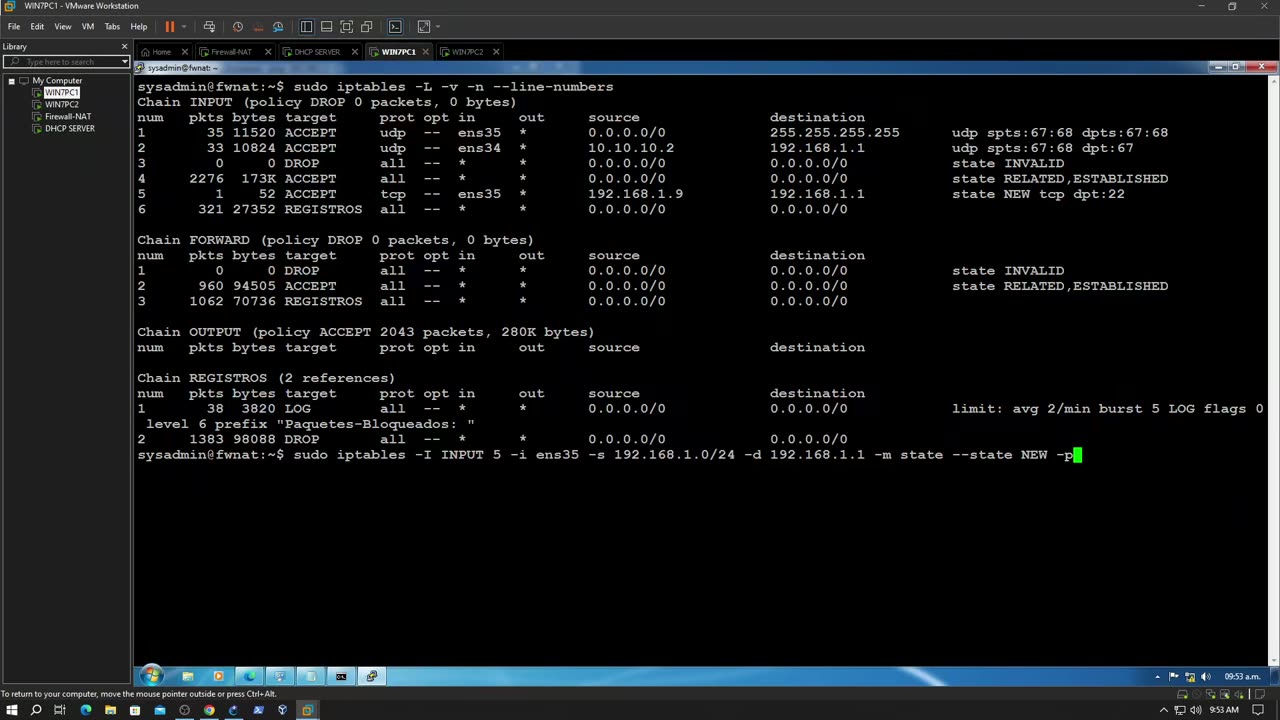
Task: Select WIN7PC1 in the library tree
Action: (61, 93)
